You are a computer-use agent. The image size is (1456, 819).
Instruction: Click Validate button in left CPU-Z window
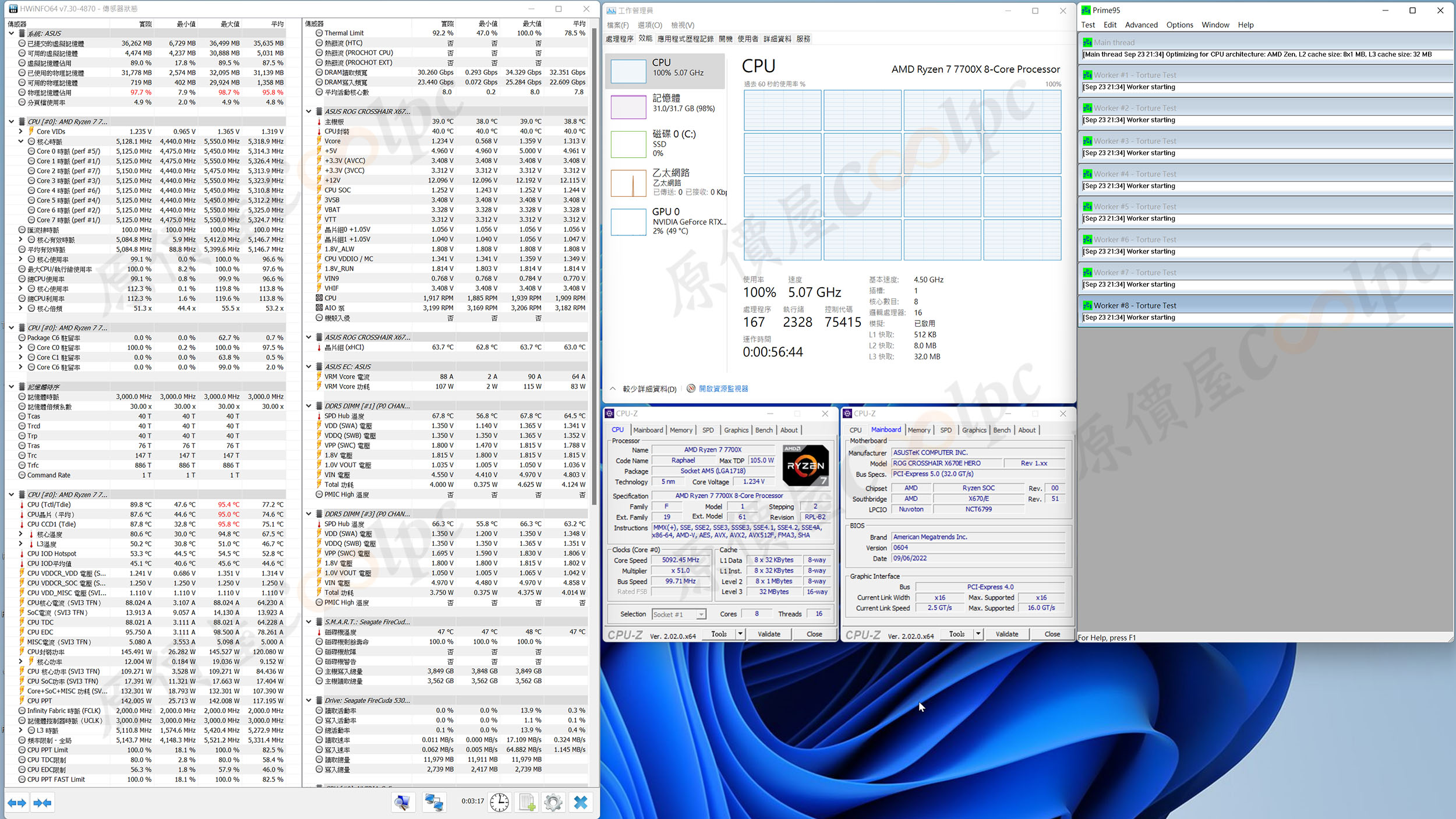pyautogui.click(x=769, y=634)
